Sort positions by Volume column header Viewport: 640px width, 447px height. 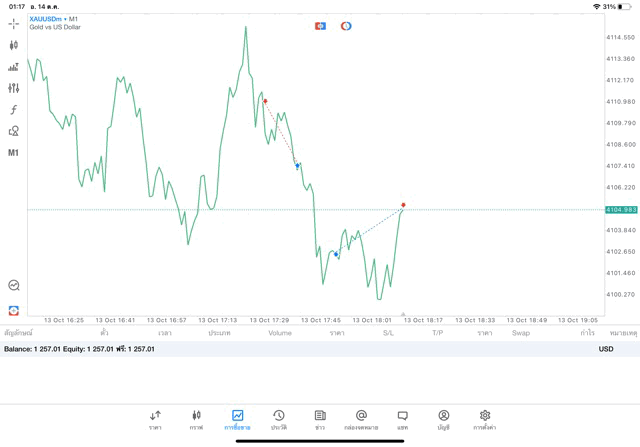[280, 333]
